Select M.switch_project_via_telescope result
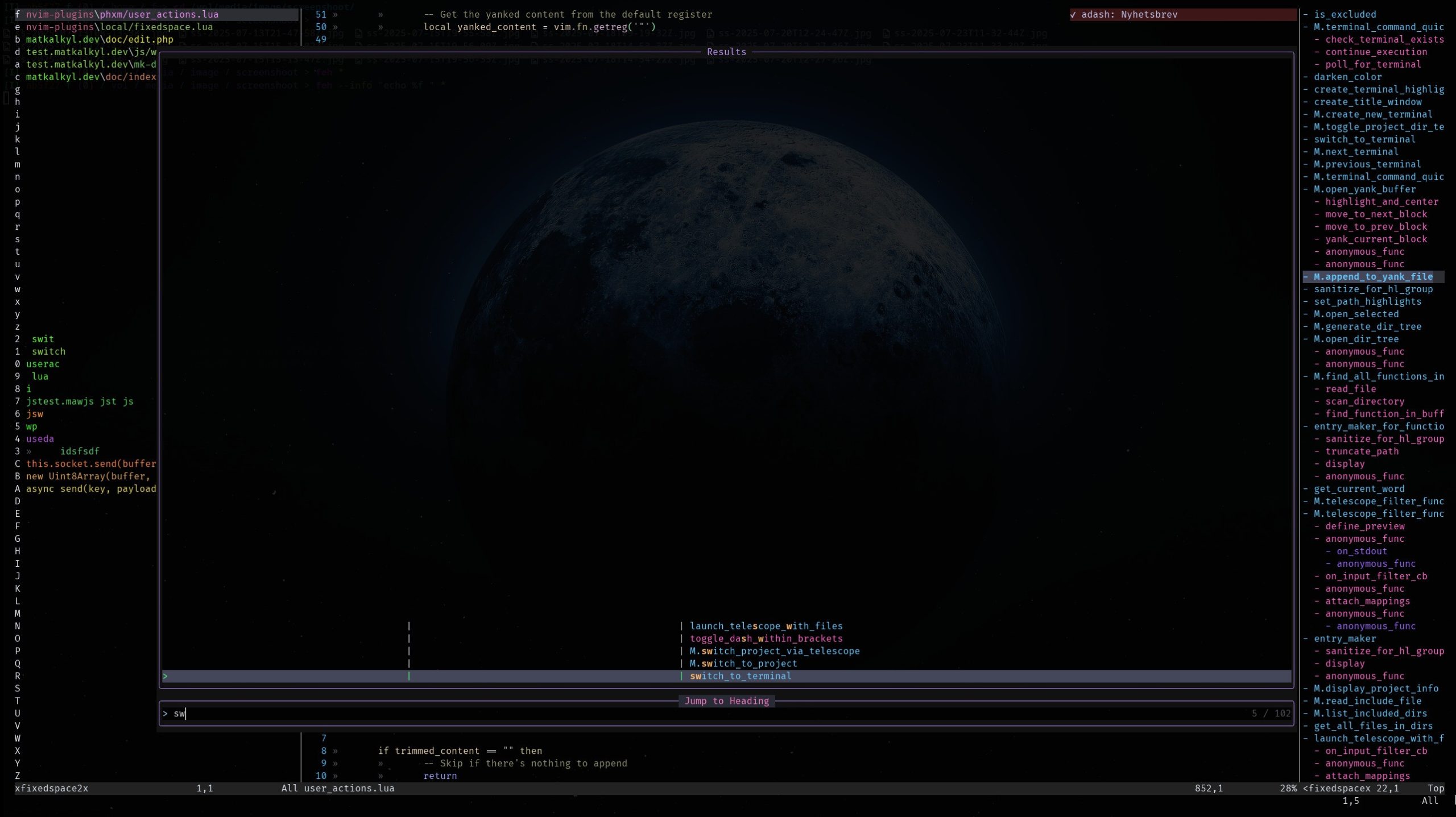The height and width of the screenshot is (817, 1456). pyautogui.click(x=774, y=651)
